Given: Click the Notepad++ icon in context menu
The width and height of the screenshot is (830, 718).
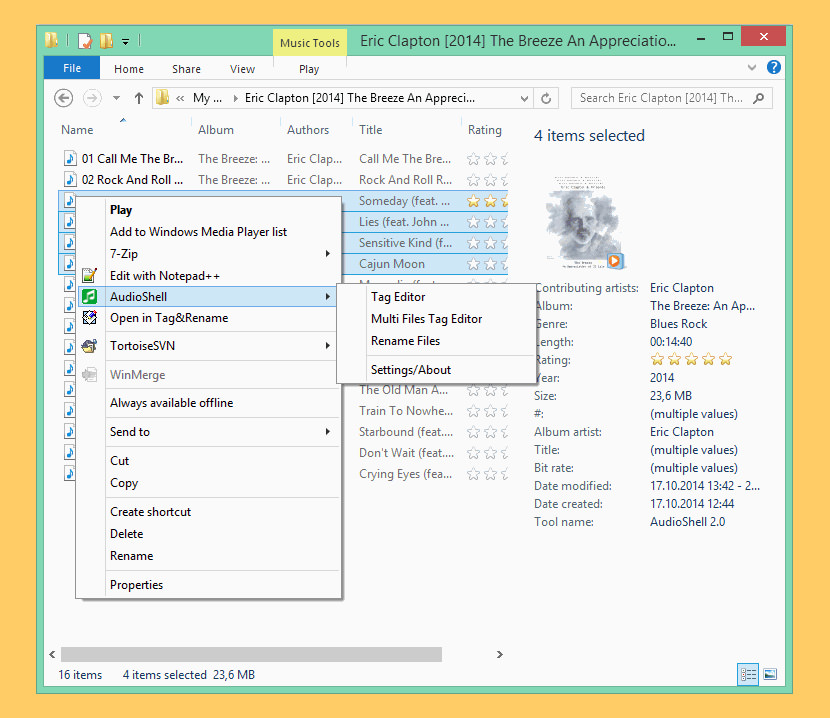Looking at the screenshot, I should tap(90, 275).
